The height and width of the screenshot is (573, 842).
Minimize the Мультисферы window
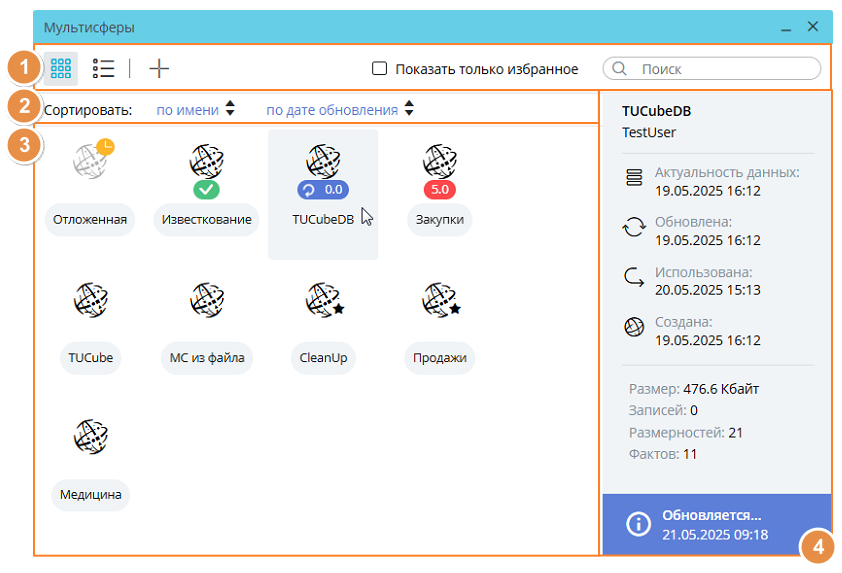pos(787,27)
